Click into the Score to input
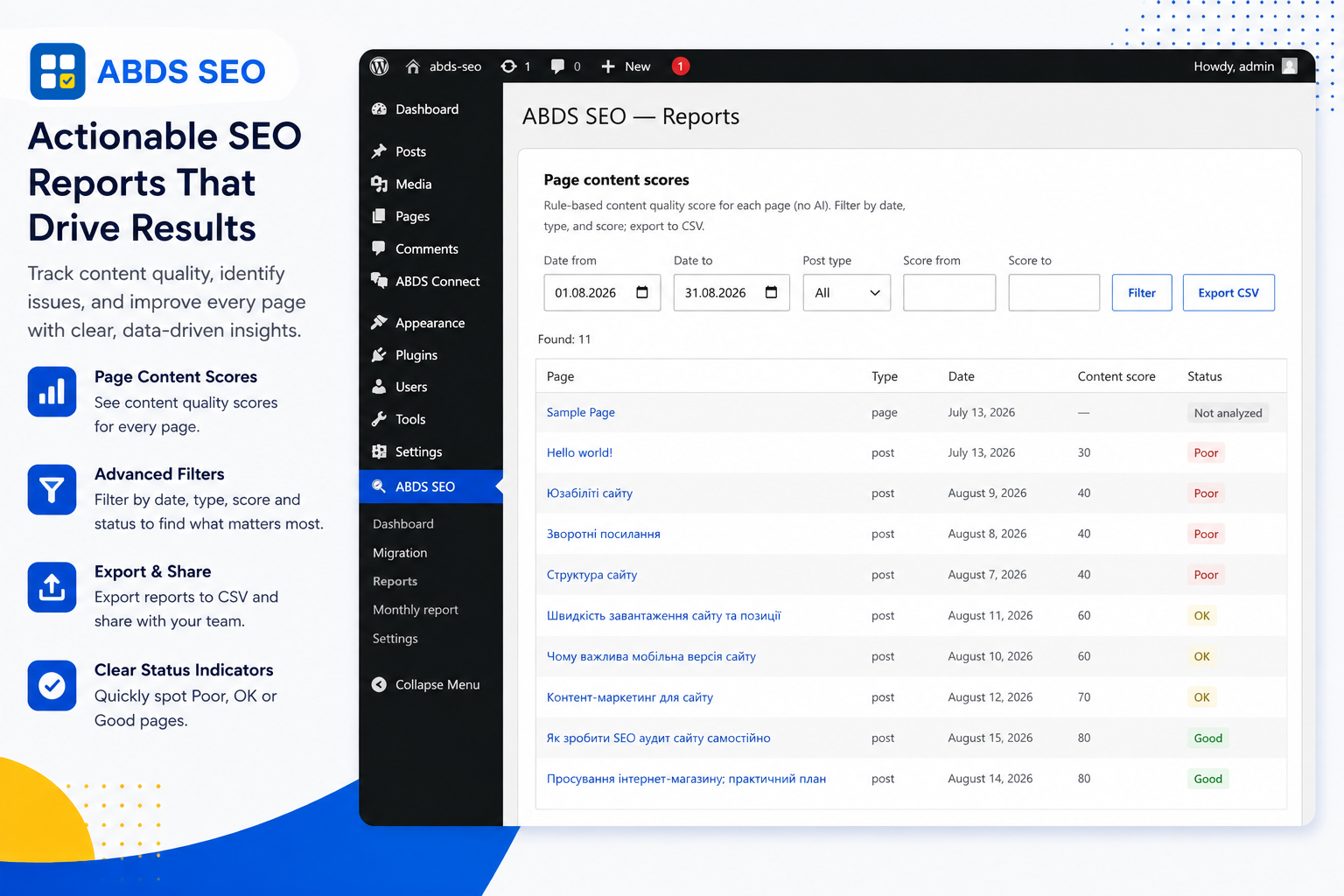Viewport: 1344px width, 896px height. coord(1053,293)
